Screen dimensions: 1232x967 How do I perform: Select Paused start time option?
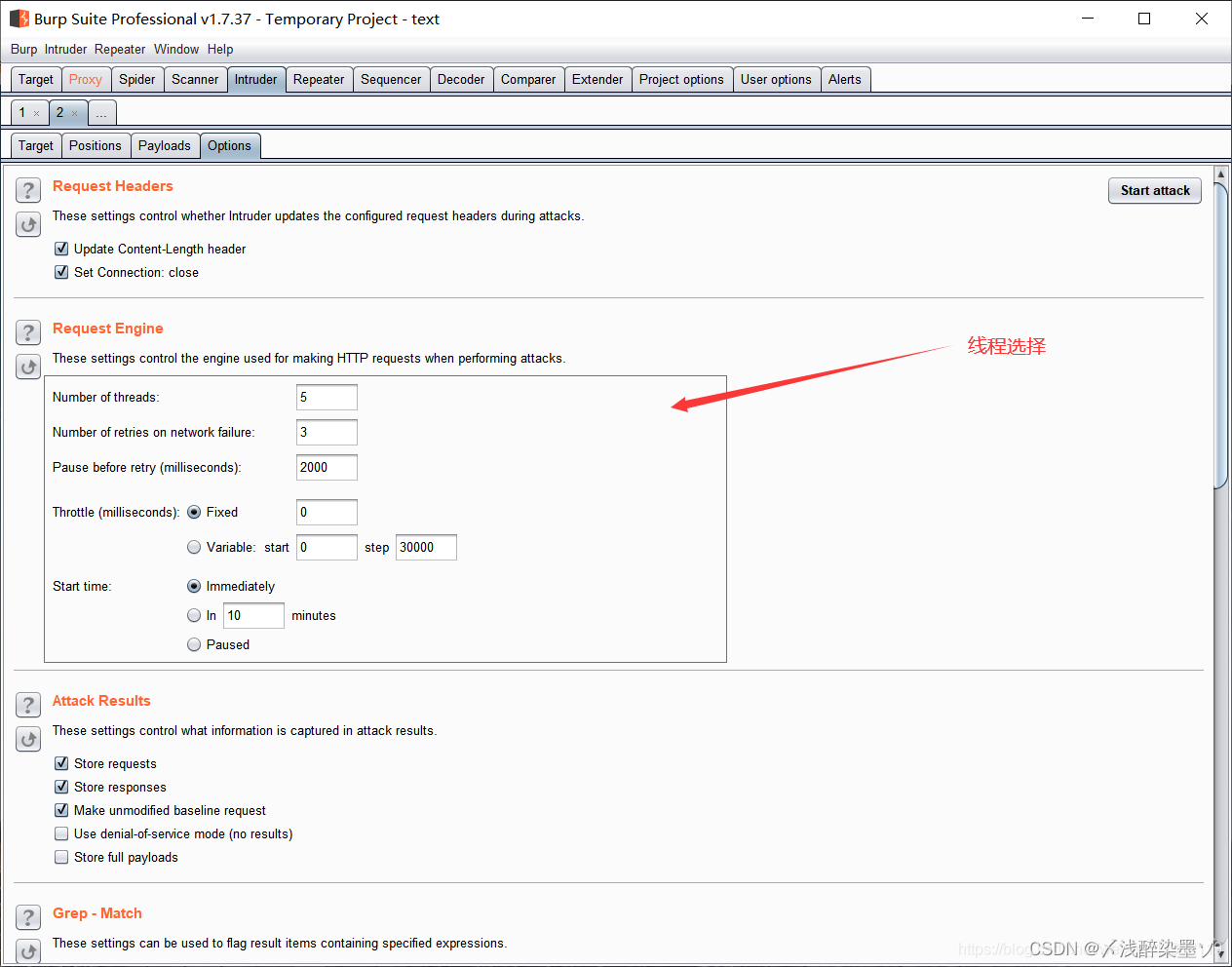(x=194, y=644)
